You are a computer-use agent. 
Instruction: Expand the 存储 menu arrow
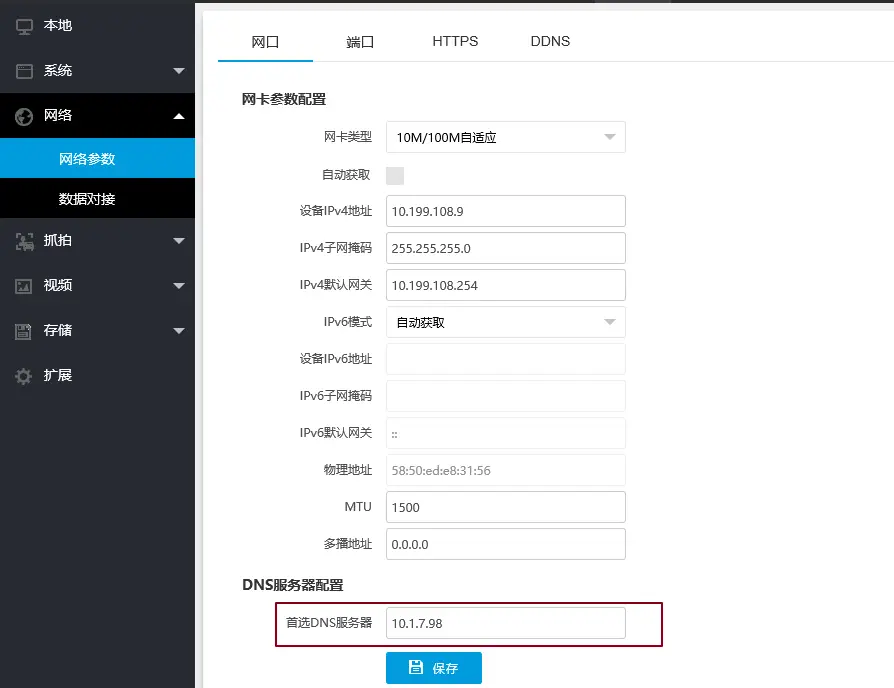(179, 331)
